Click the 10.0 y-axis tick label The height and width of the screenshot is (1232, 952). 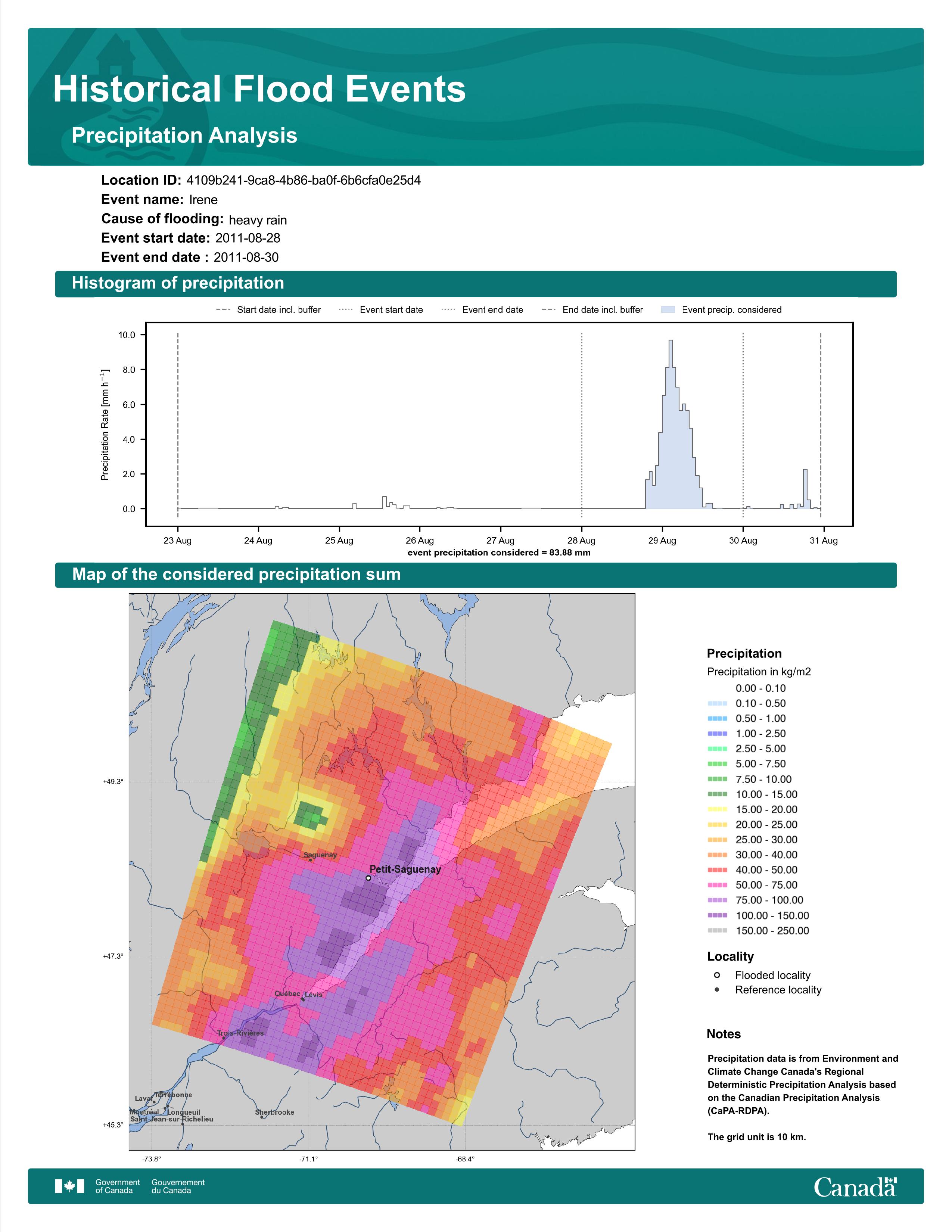[127, 335]
